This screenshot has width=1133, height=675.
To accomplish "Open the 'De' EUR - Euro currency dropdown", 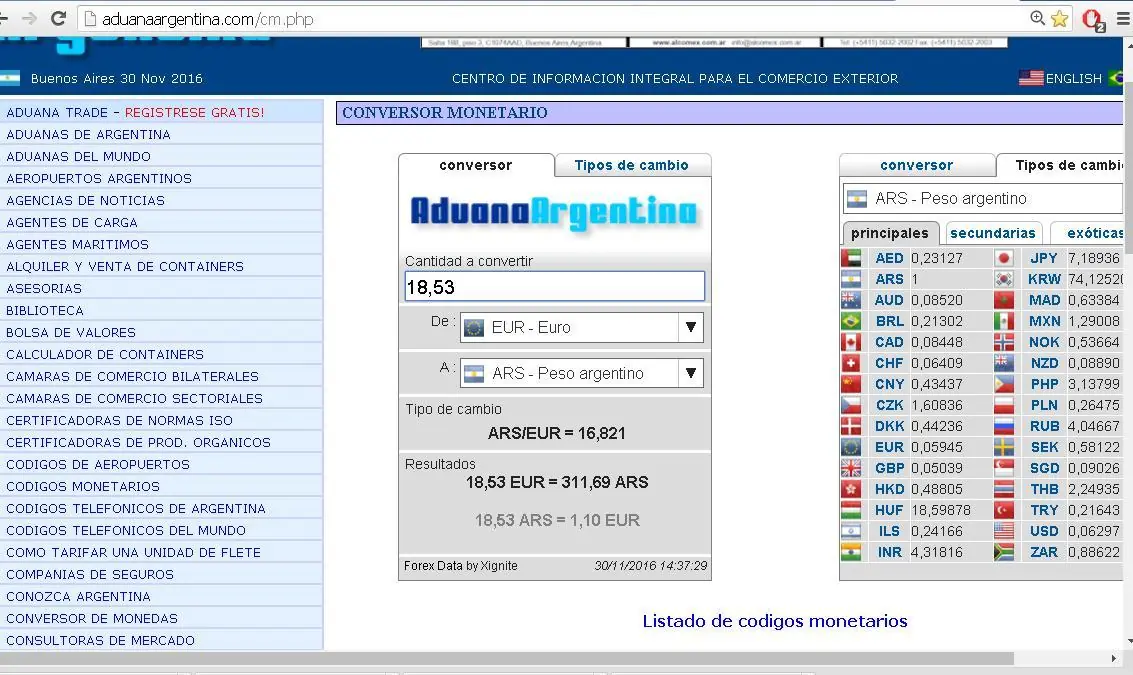I will tap(582, 327).
